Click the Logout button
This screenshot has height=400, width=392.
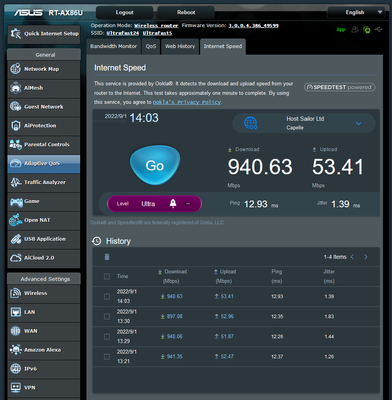(125, 12)
